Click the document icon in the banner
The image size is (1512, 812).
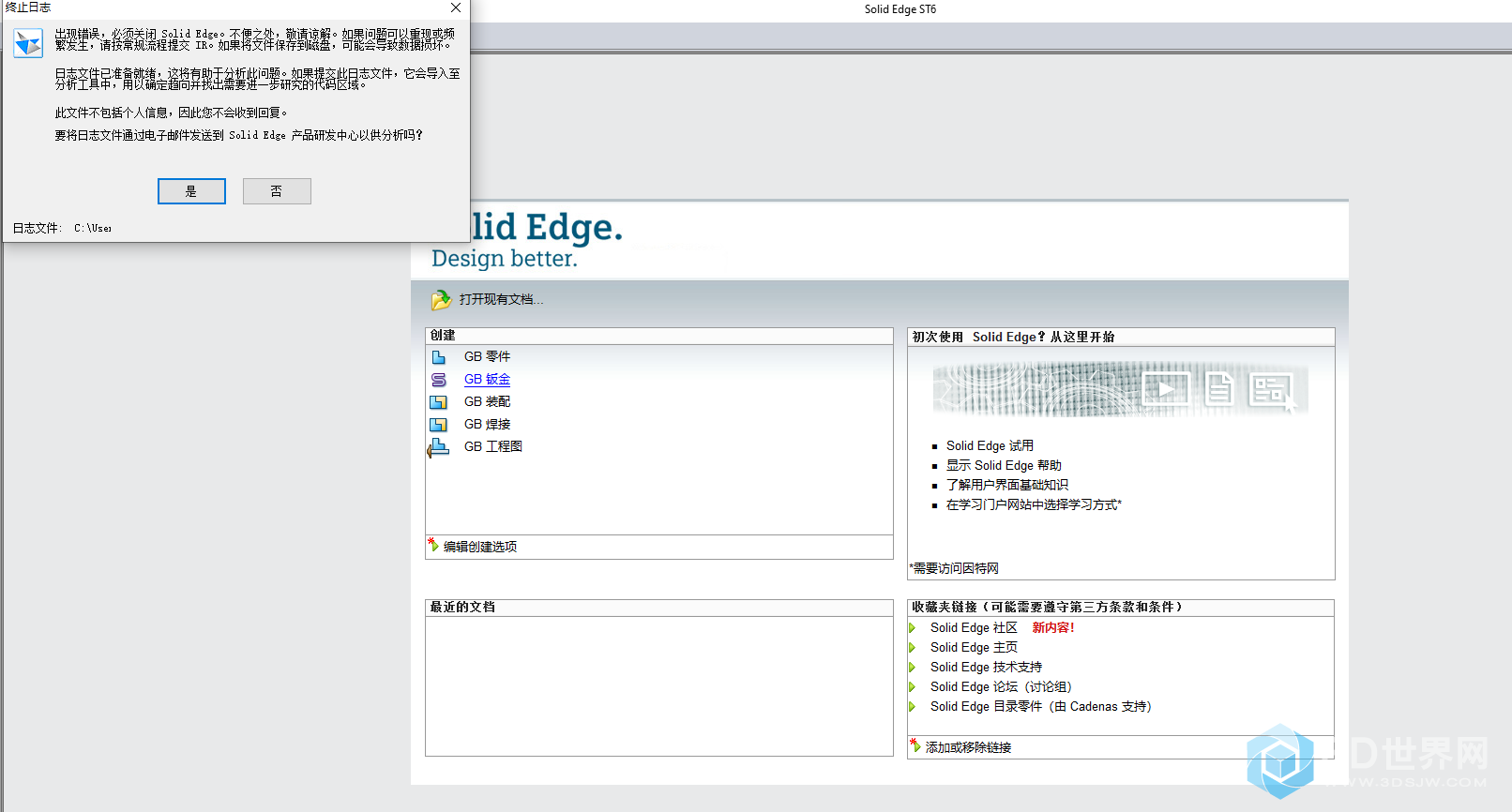pos(1218,387)
